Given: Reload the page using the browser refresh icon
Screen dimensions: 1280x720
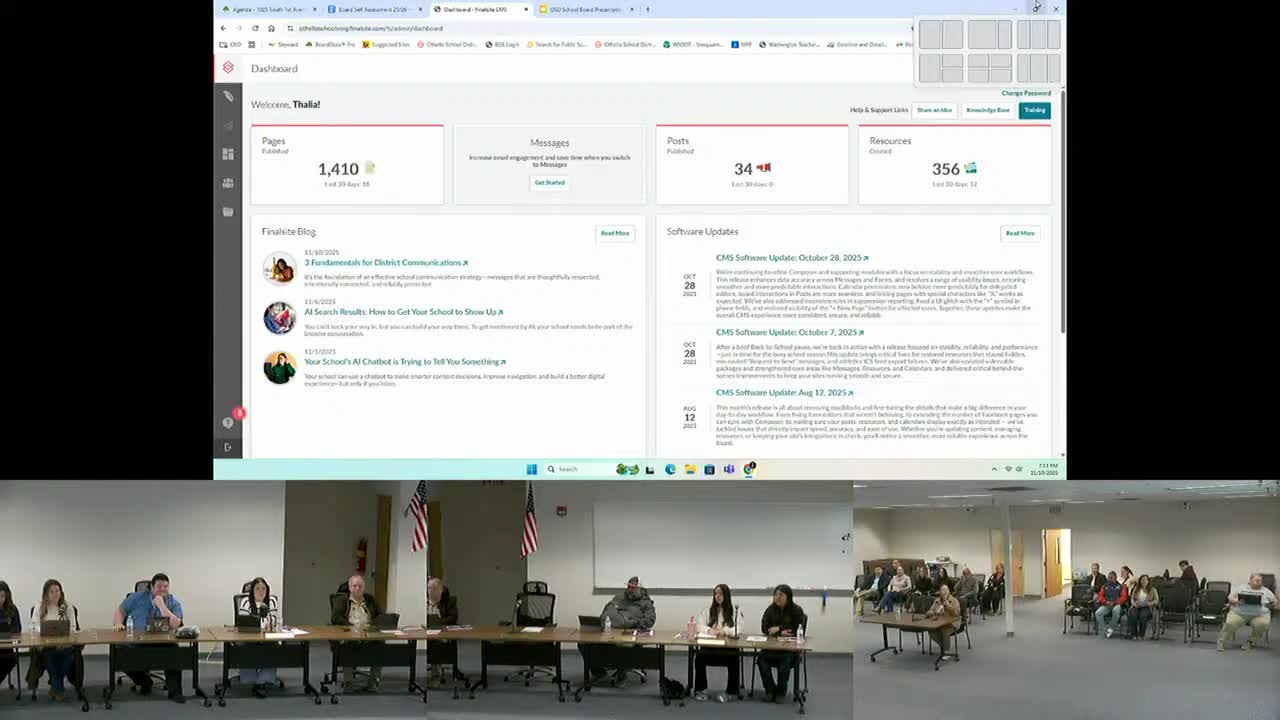Looking at the screenshot, I should [x=257, y=28].
